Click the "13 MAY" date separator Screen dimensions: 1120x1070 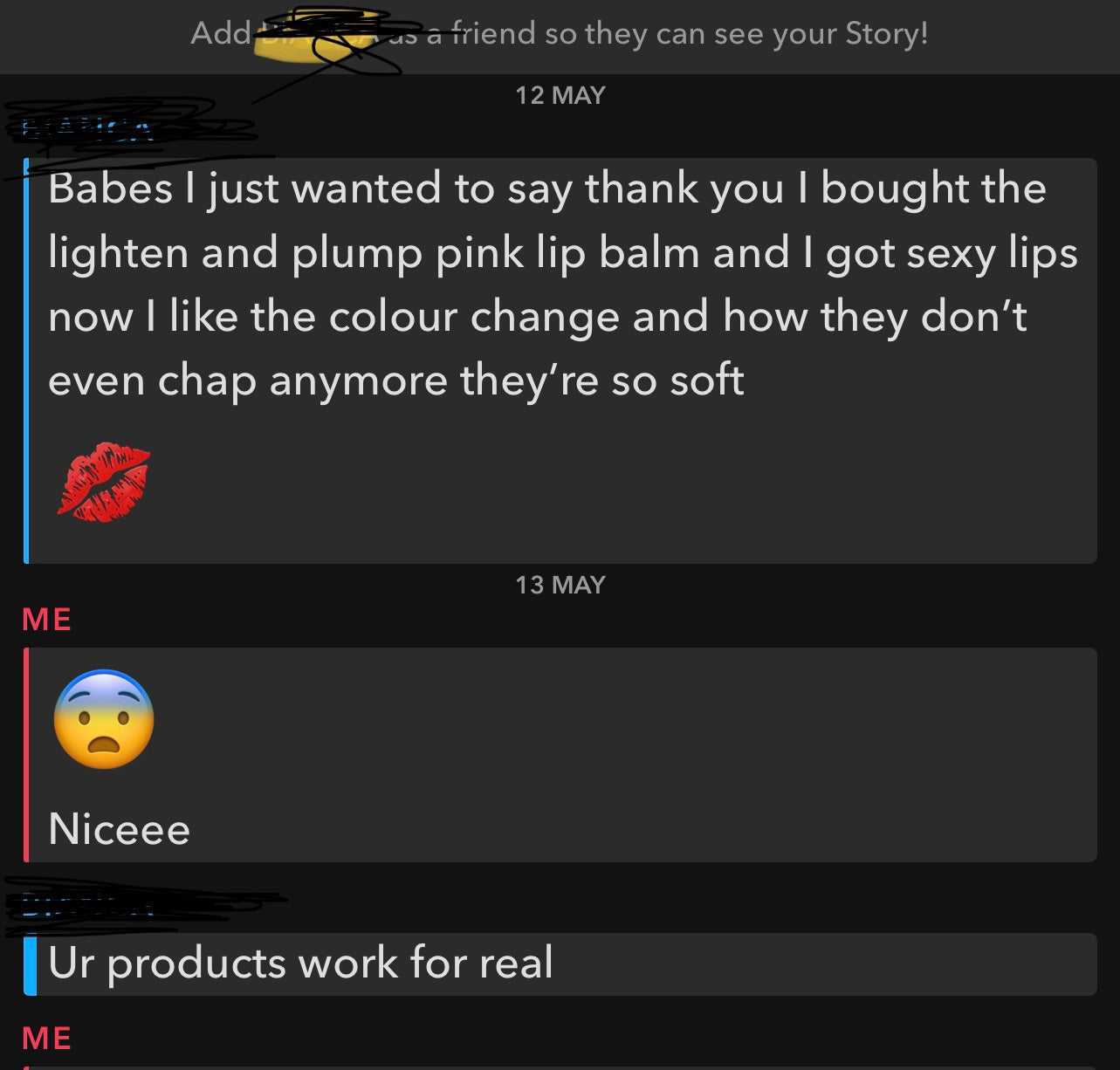[560, 585]
